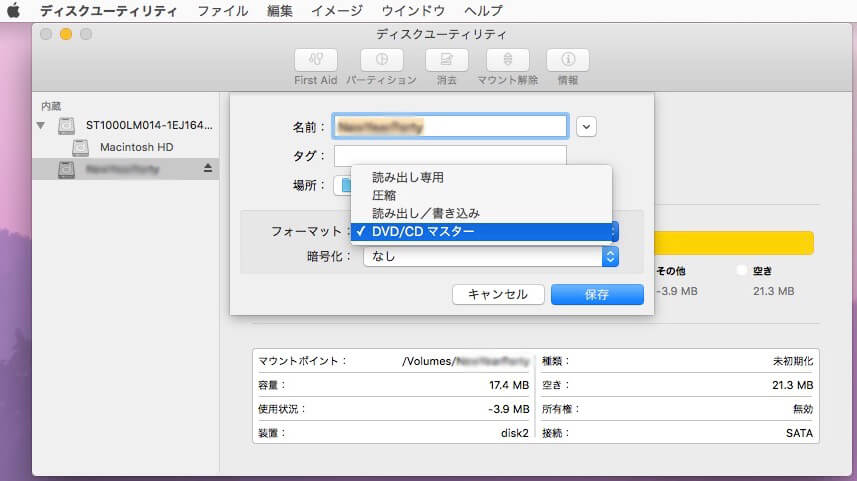Click the 保存 save button
The width and height of the screenshot is (857, 481).
(x=597, y=294)
